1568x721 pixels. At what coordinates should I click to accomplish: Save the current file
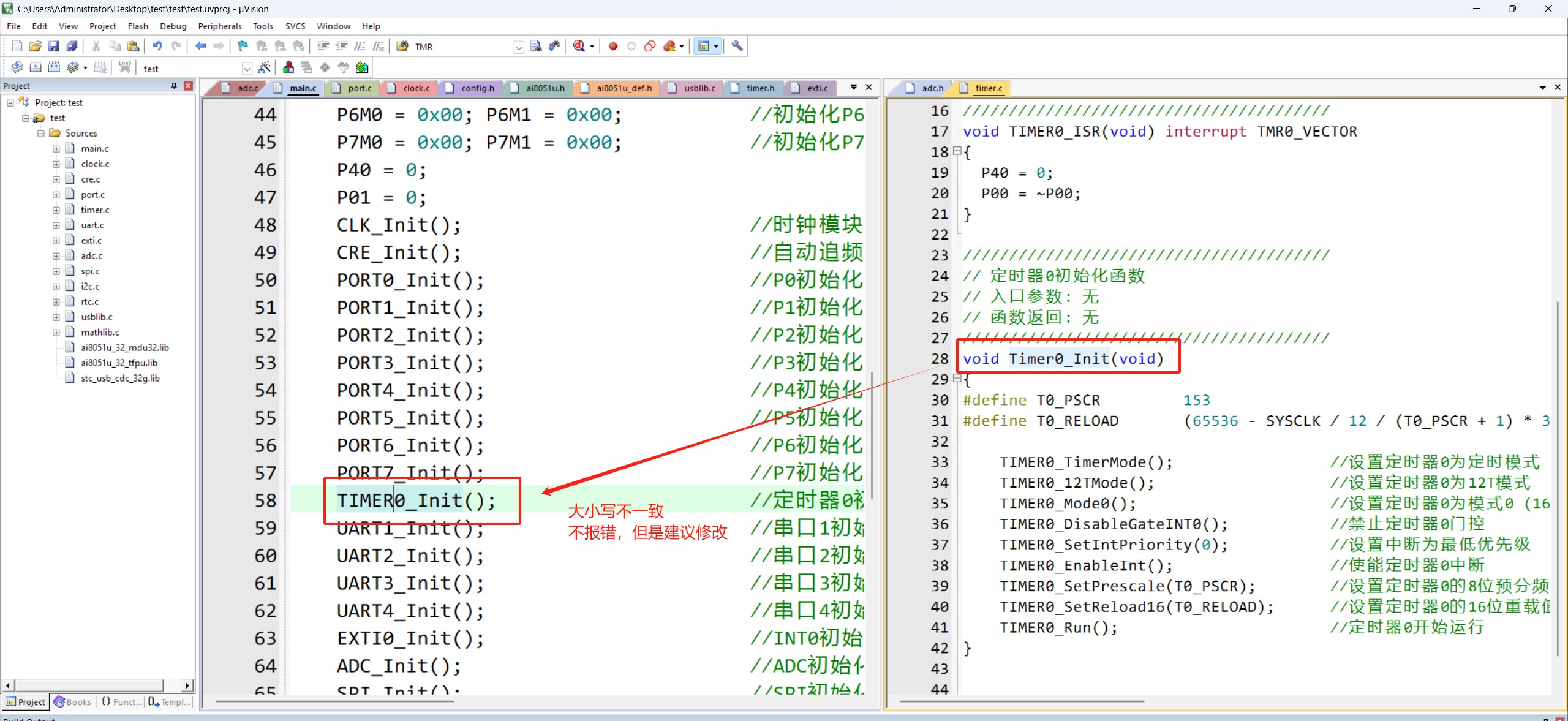(53, 46)
